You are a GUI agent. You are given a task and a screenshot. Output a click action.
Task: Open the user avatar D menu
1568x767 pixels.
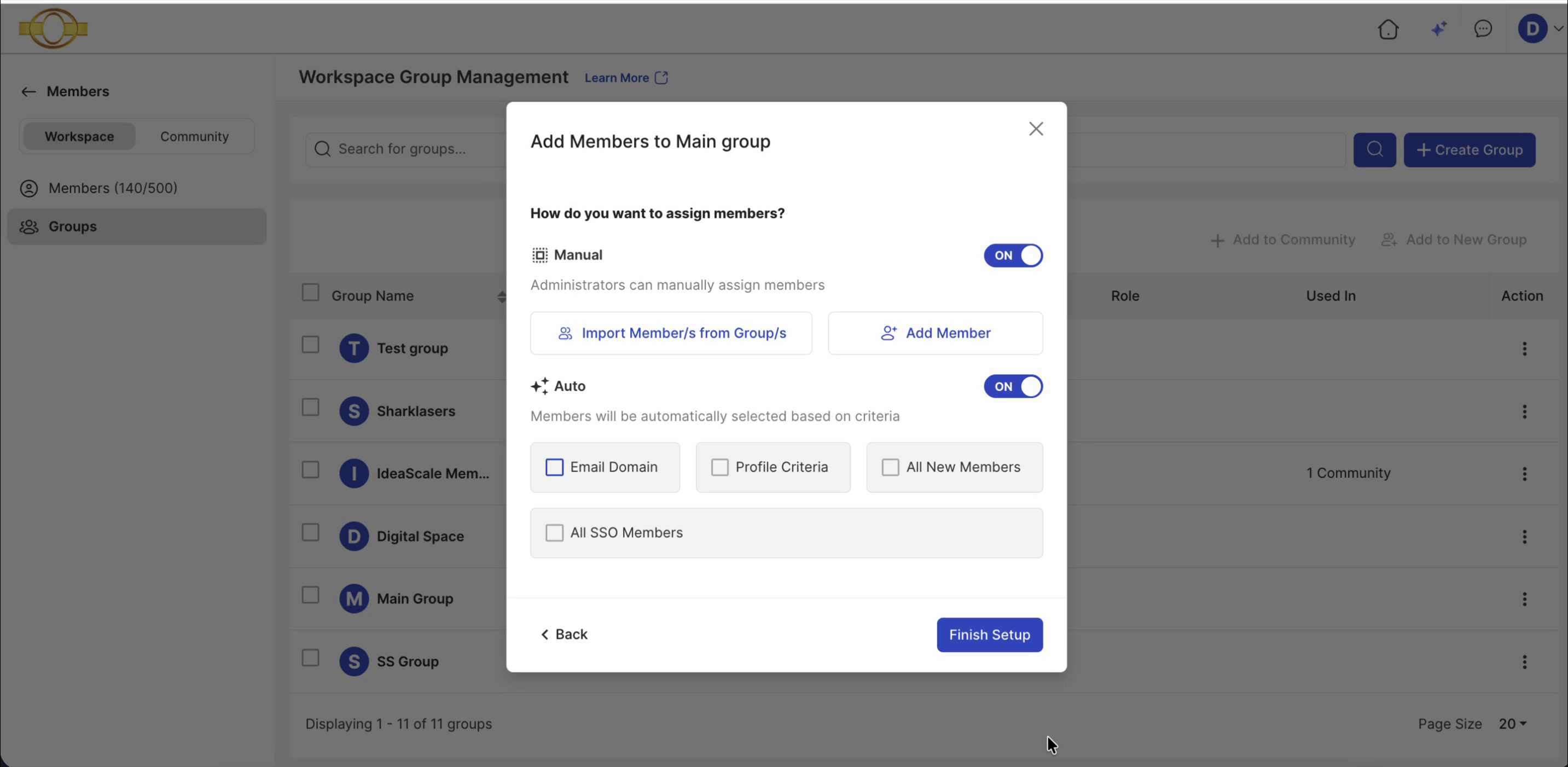click(x=1532, y=28)
